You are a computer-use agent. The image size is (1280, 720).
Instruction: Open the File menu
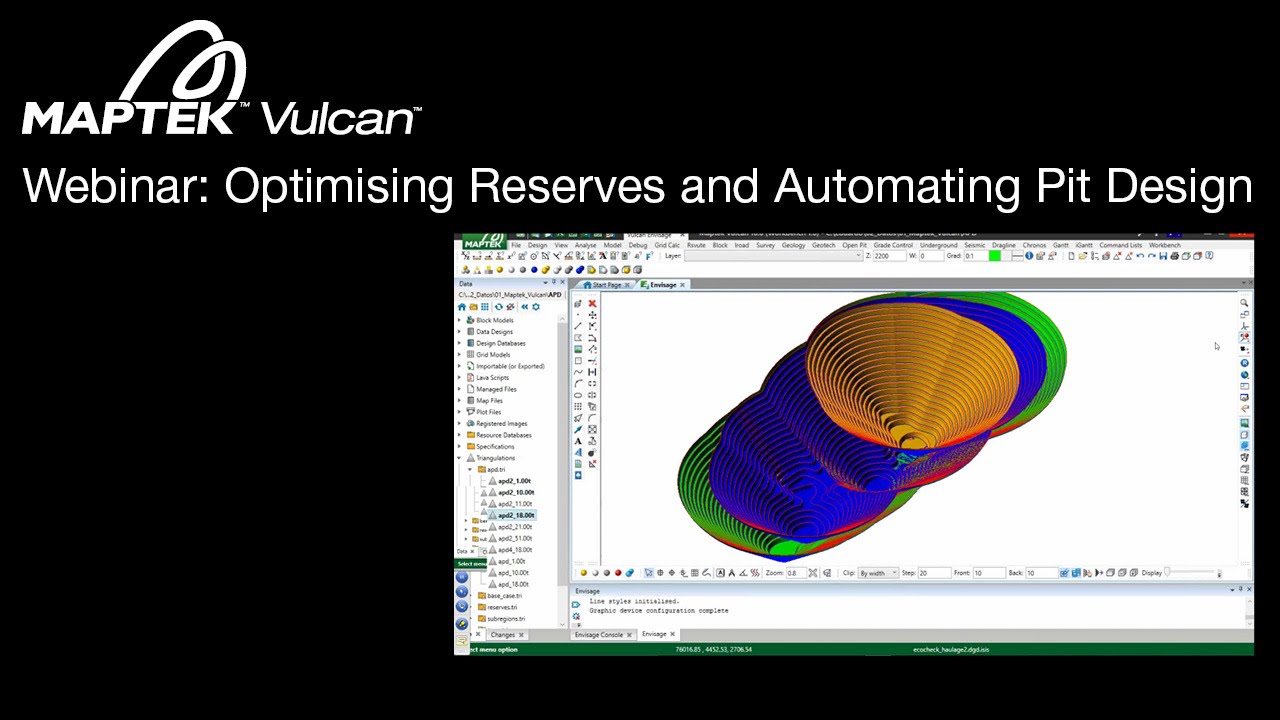516,245
